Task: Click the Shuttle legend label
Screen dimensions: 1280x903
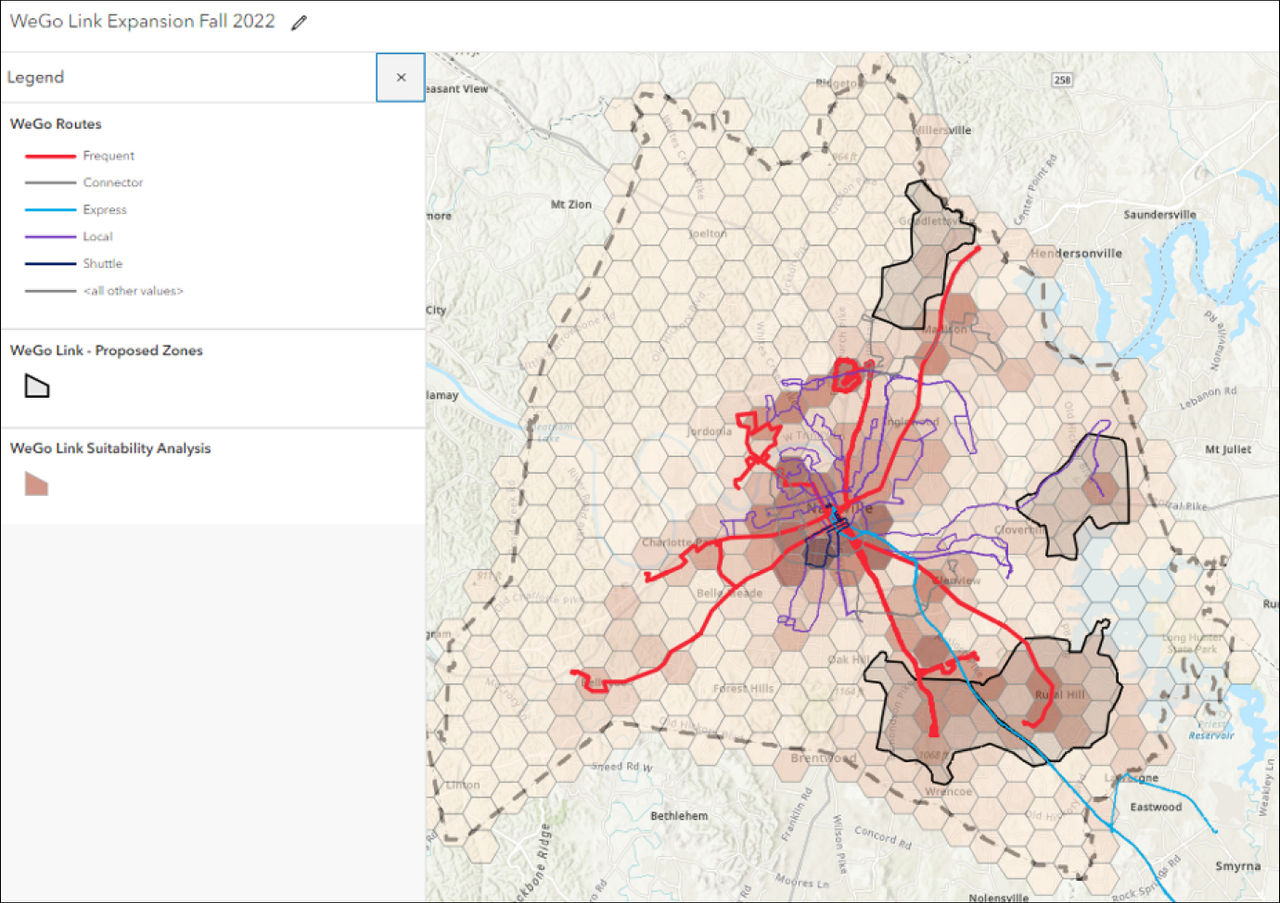Action: 103,264
